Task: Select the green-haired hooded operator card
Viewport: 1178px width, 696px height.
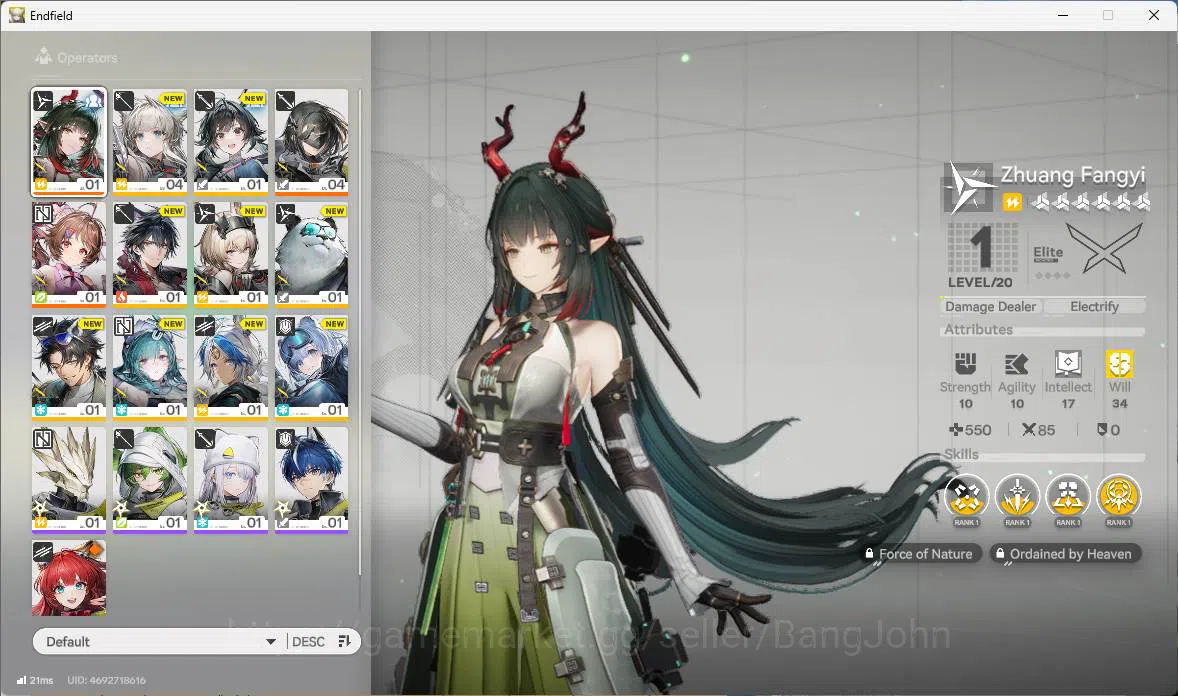Action: click(150, 480)
